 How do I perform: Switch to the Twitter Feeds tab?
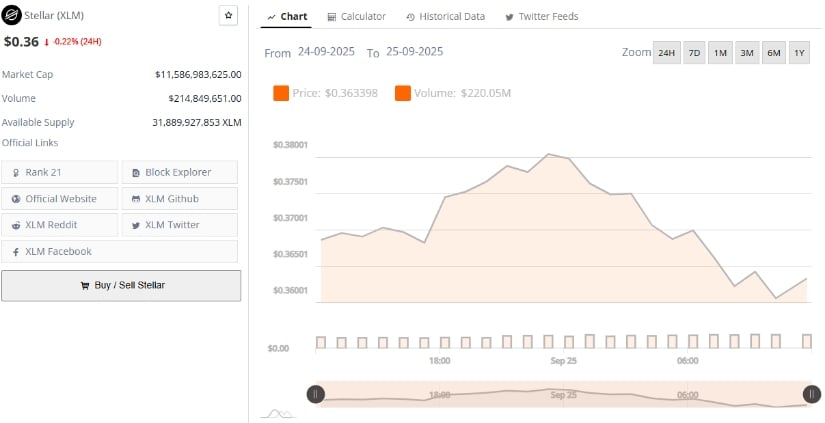[541, 17]
